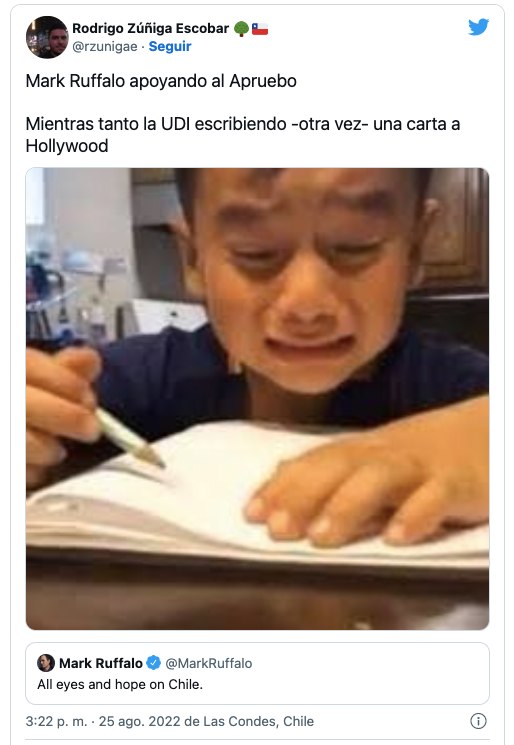
Task: Open the @rzunigae handle
Action: tap(105, 47)
